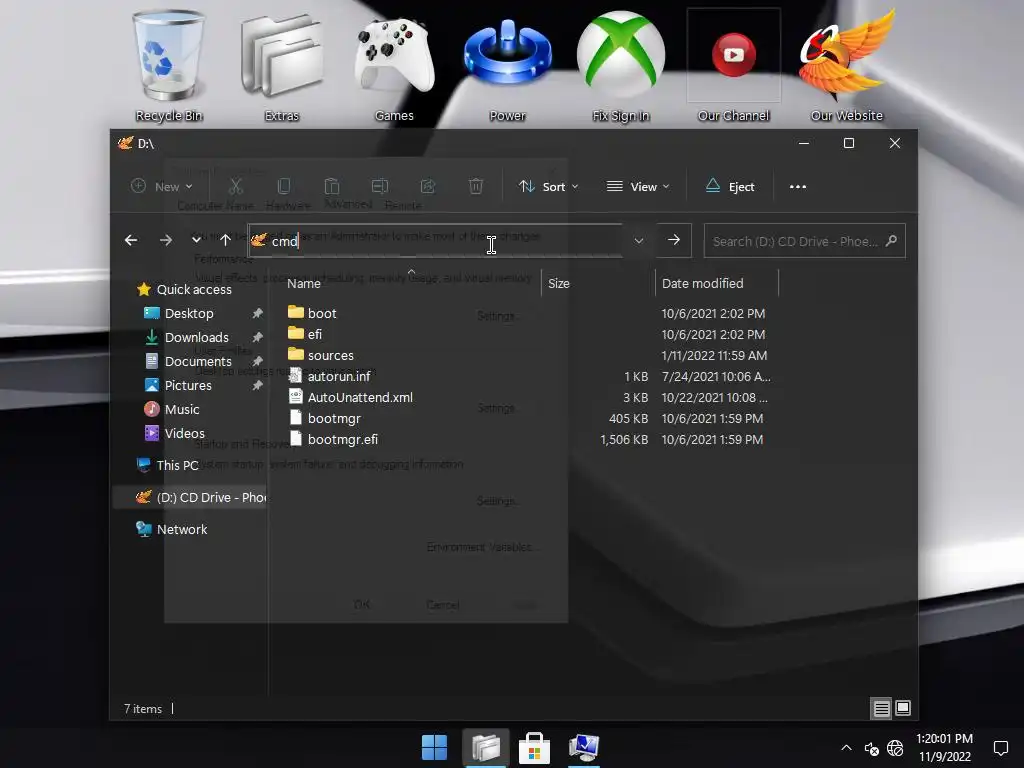Click the Delete trash icon in toolbar
1024x768 pixels.
point(476,186)
